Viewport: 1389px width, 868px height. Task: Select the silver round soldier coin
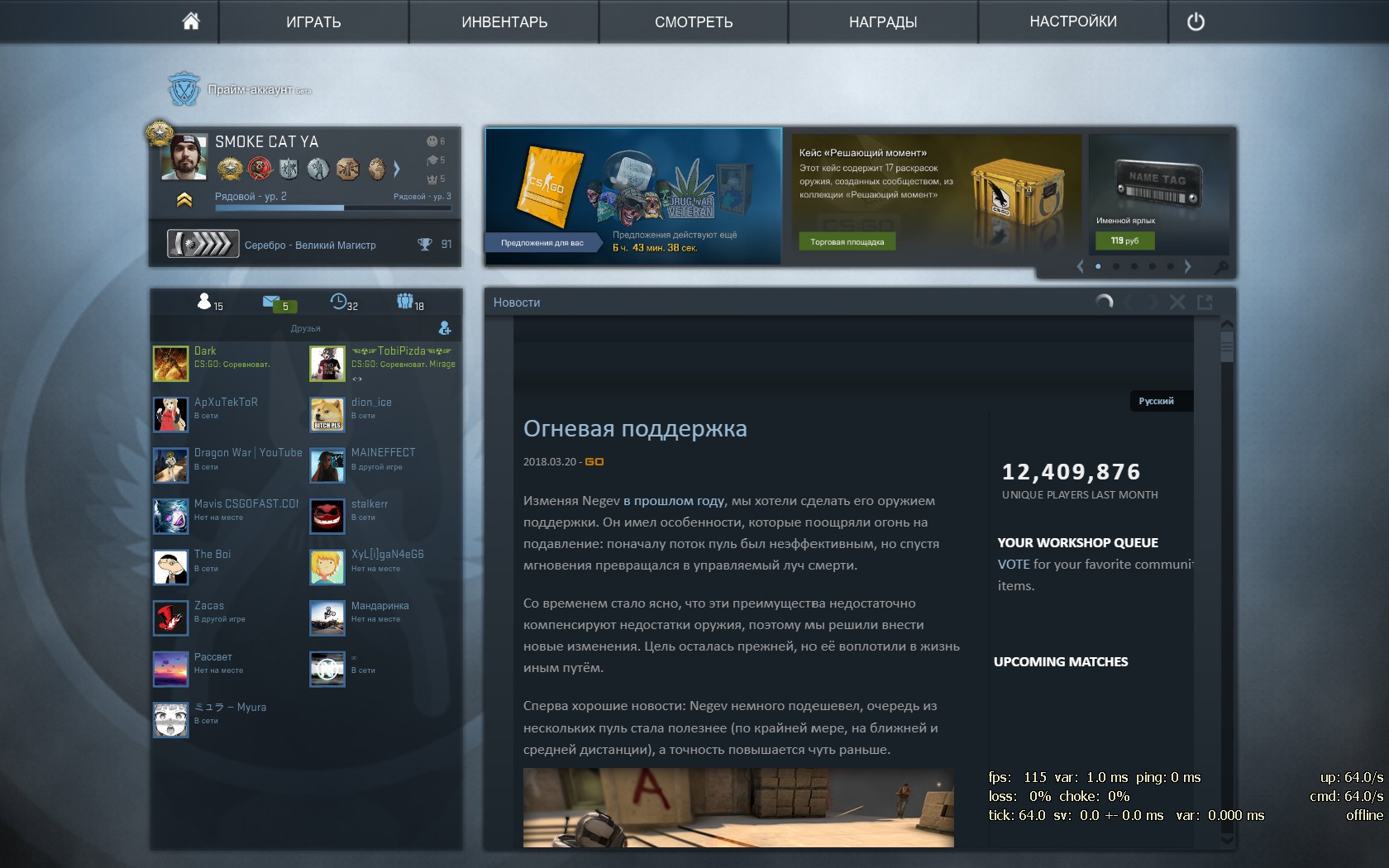(318, 169)
